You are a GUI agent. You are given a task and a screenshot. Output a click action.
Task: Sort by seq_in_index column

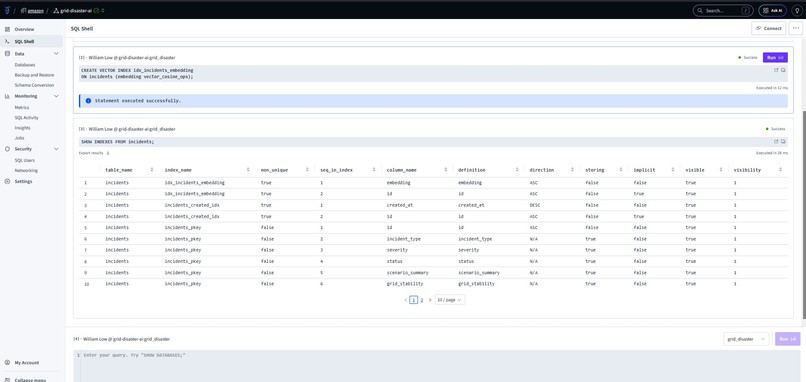click(x=374, y=170)
